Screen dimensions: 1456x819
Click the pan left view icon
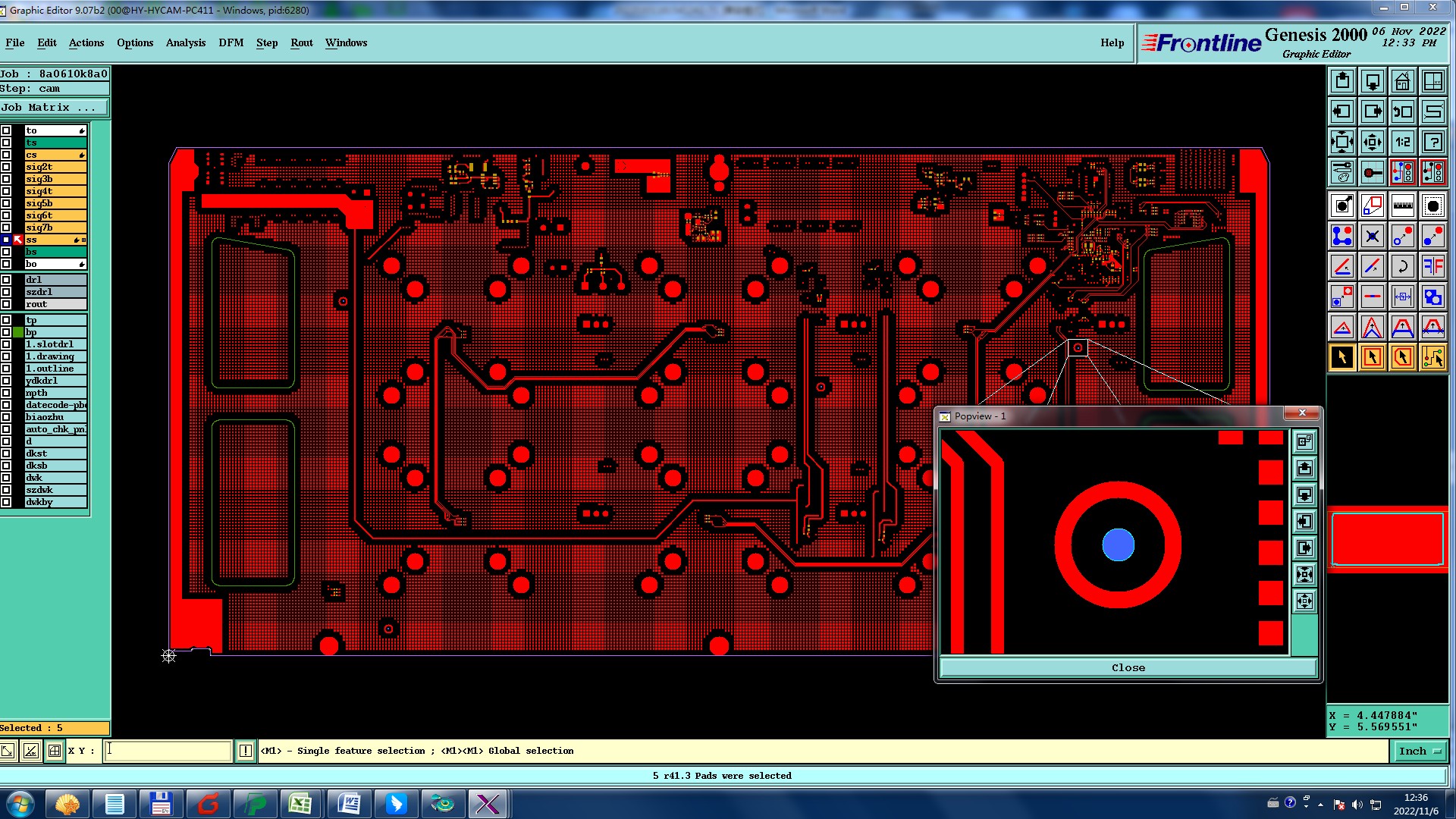1342,111
